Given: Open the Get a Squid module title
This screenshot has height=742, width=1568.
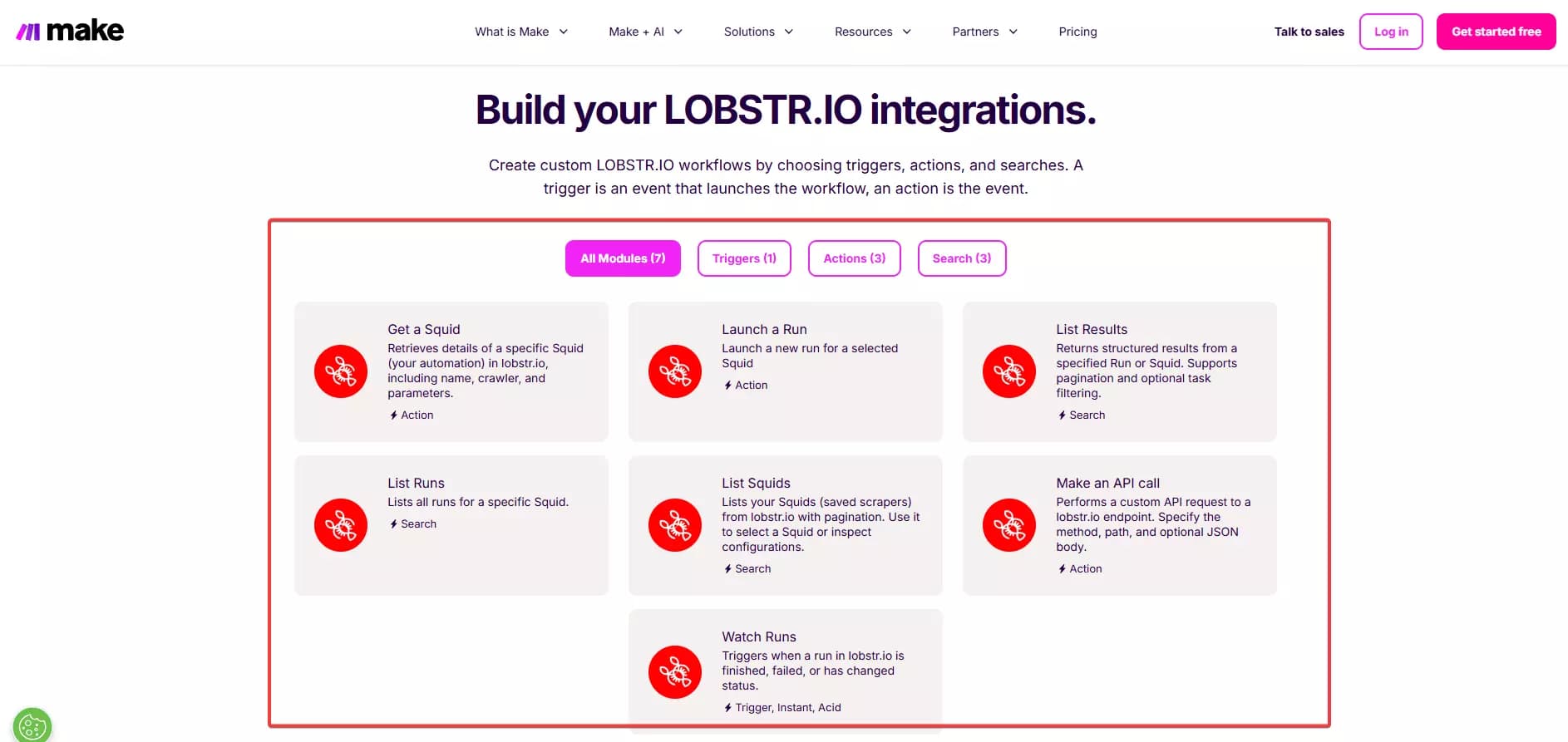Looking at the screenshot, I should 423,329.
